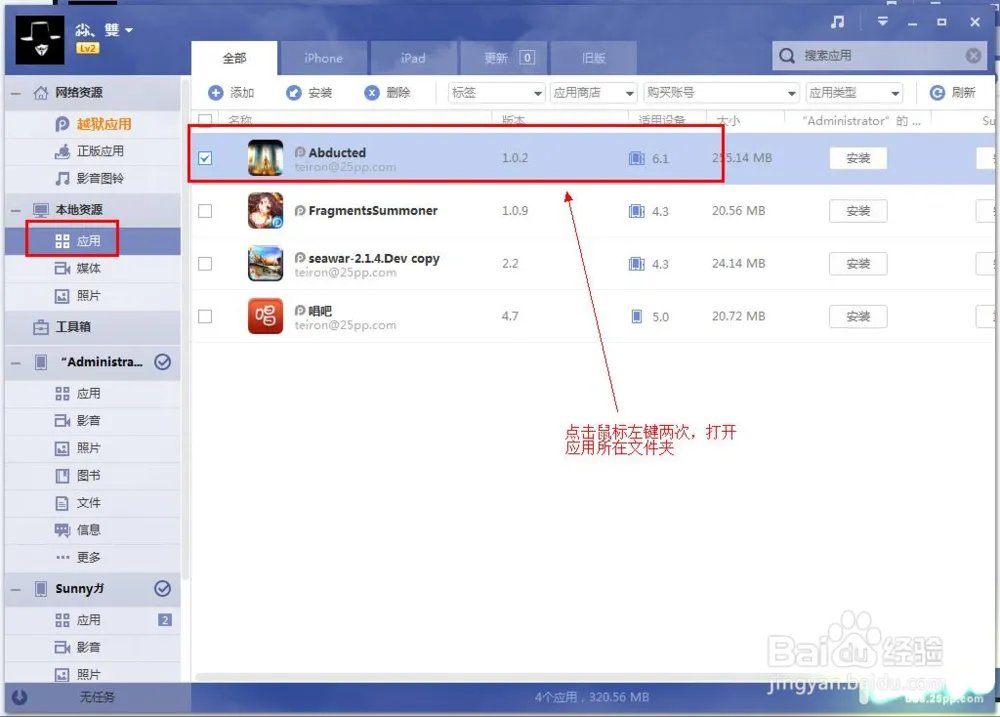Click the 唱吧 app icon
The height and width of the screenshot is (717, 1000).
(x=265, y=316)
